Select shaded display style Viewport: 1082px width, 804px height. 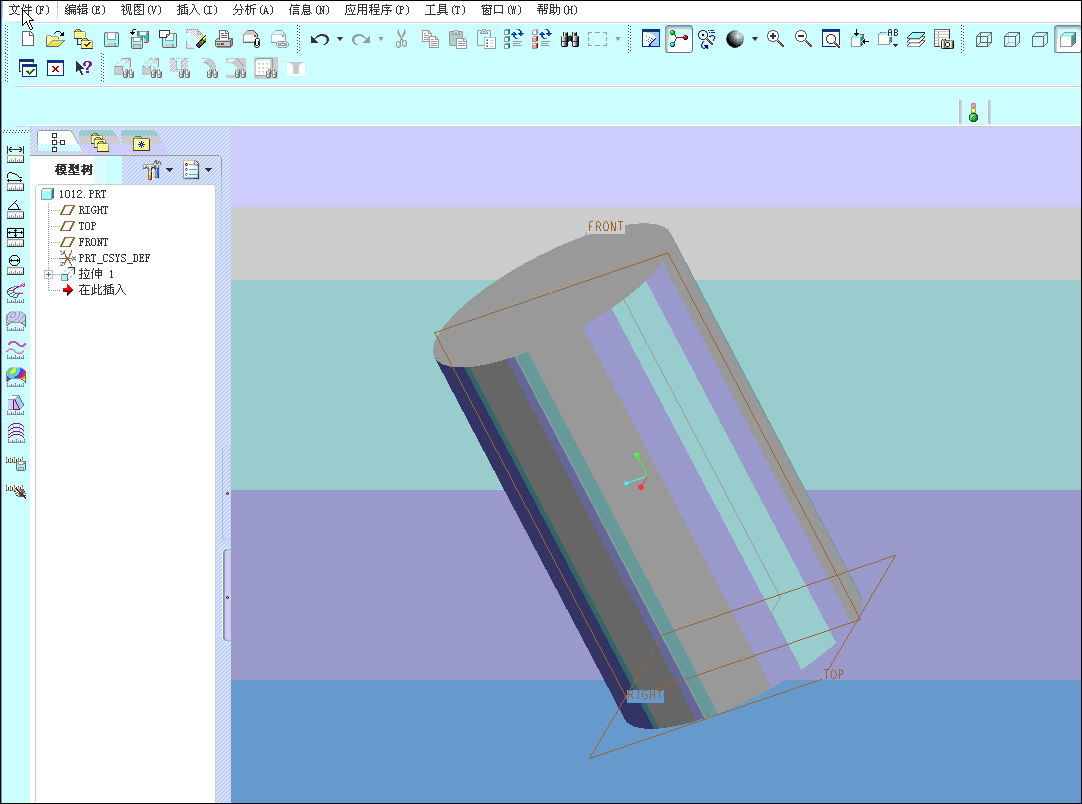[x=1068, y=39]
